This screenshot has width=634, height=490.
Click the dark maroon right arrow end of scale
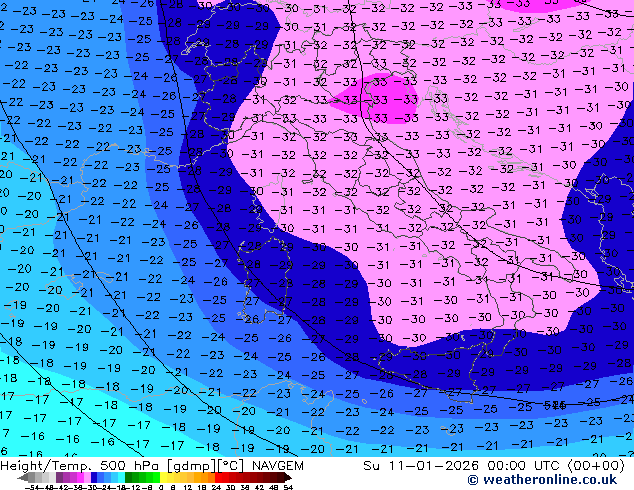click(288, 478)
